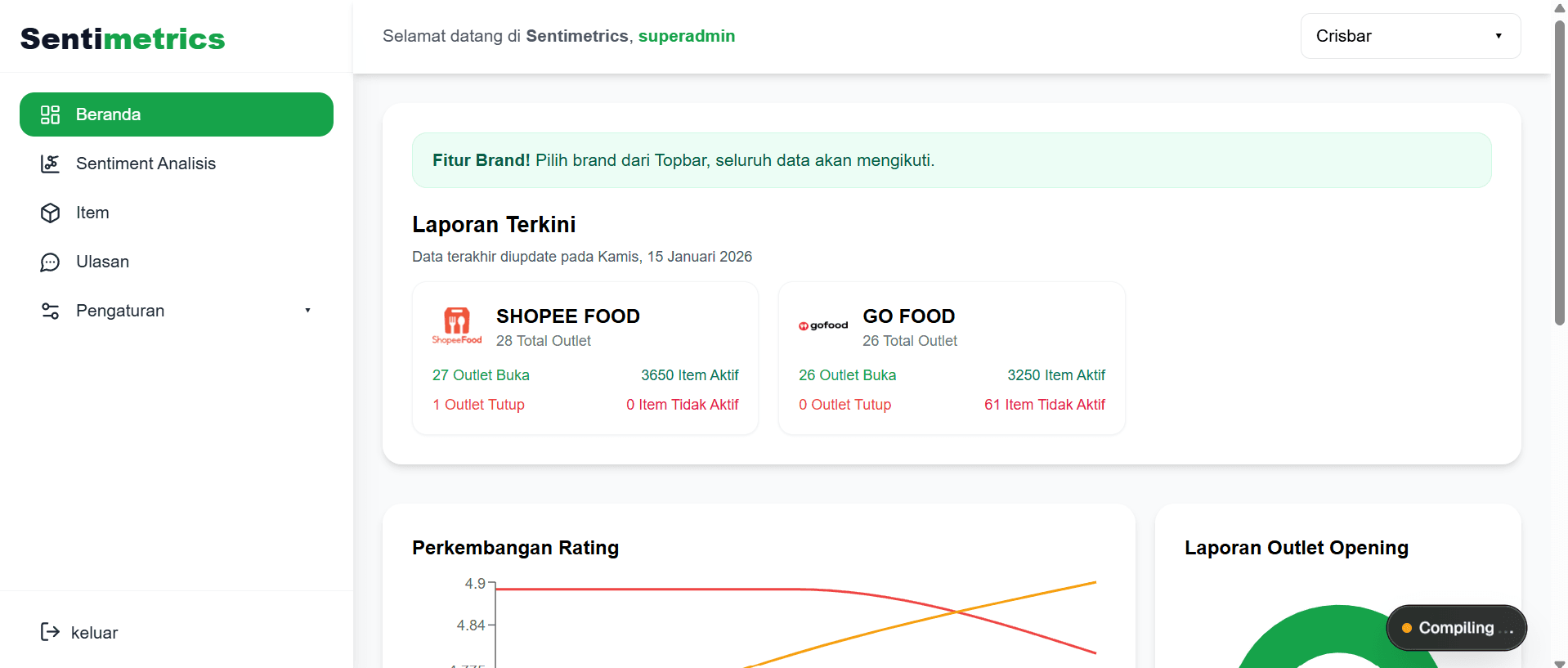This screenshot has width=1568, height=668.
Task: Click the Item package box icon
Action: coord(50,213)
